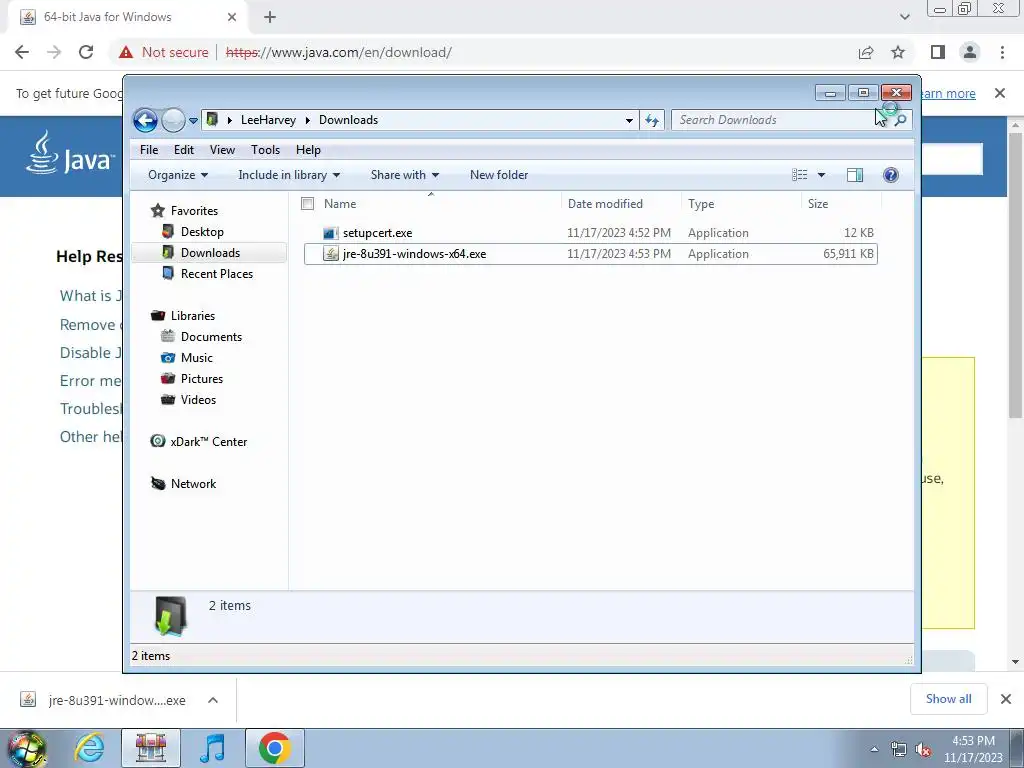Open the View menu
This screenshot has width=1024, height=768.
click(222, 150)
